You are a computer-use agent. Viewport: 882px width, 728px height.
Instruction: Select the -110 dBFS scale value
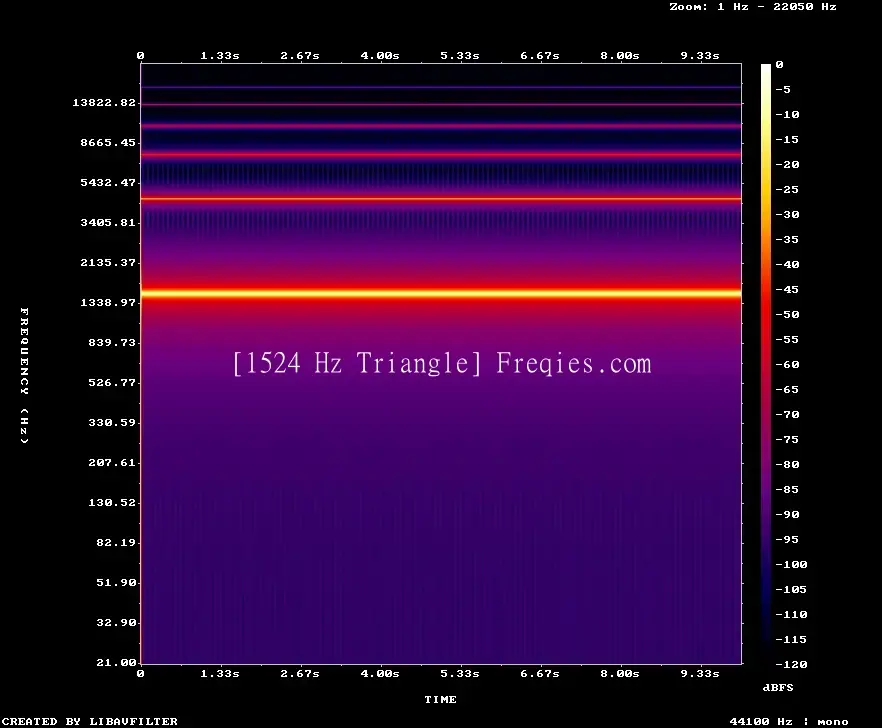coord(791,614)
